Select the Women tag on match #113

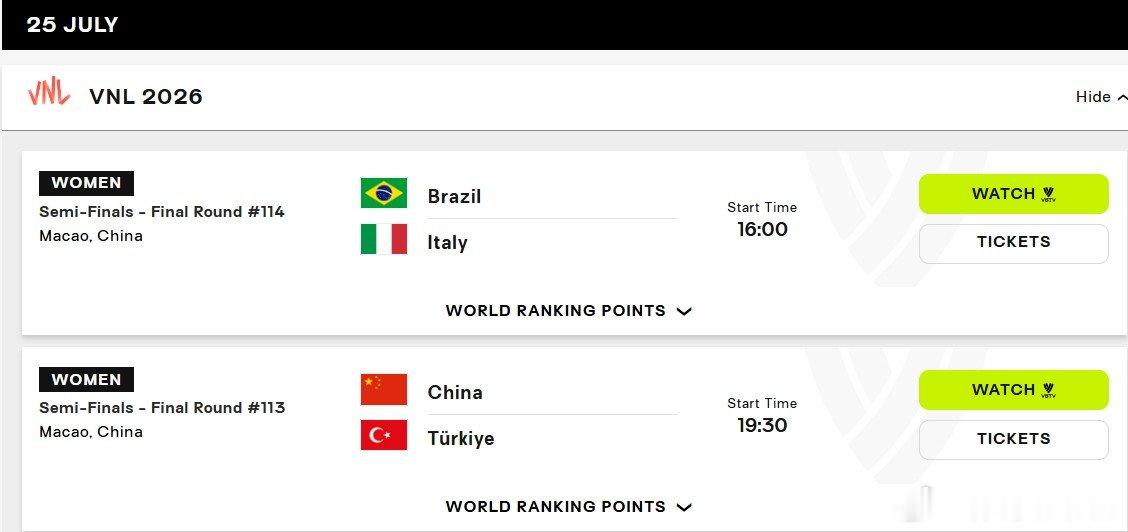click(86, 380)
